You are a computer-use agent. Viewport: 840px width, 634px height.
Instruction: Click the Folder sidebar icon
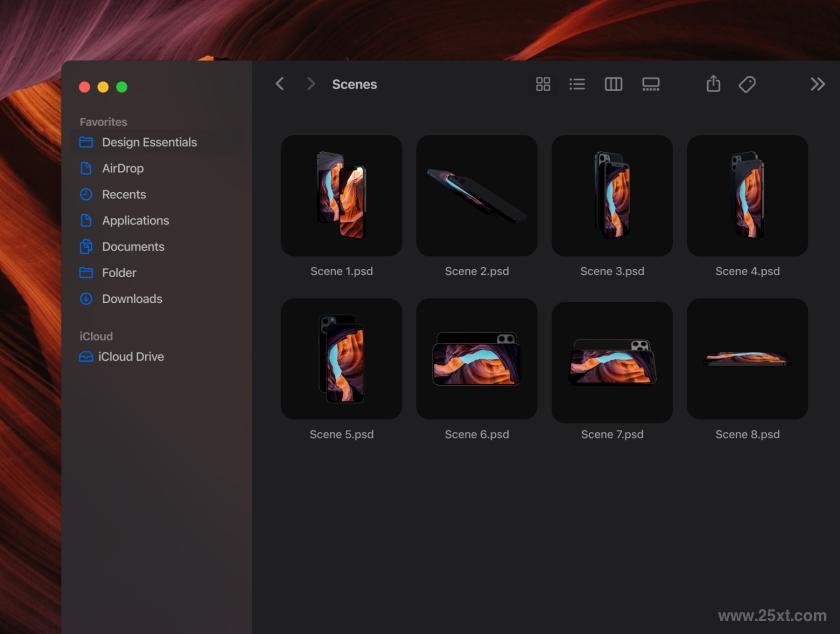click(x=86, y=273)
